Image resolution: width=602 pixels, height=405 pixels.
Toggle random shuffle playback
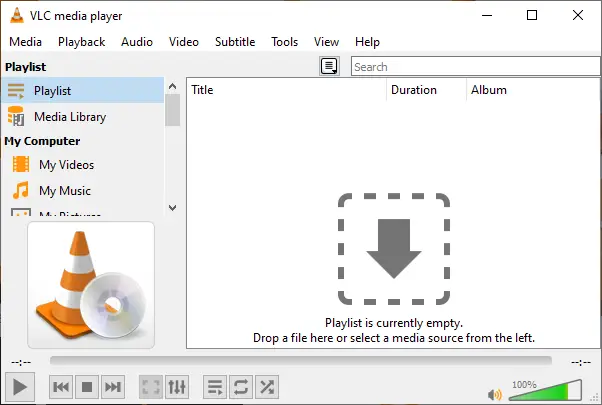pos(267,387)
